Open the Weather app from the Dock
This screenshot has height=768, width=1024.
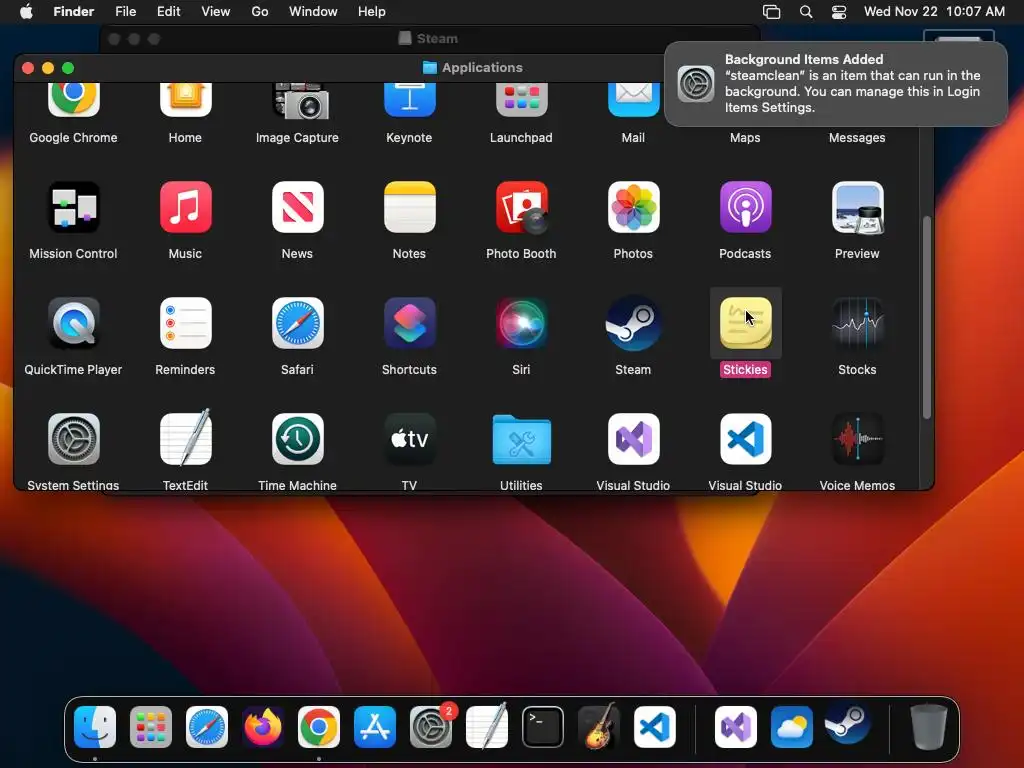pos(792,727)
